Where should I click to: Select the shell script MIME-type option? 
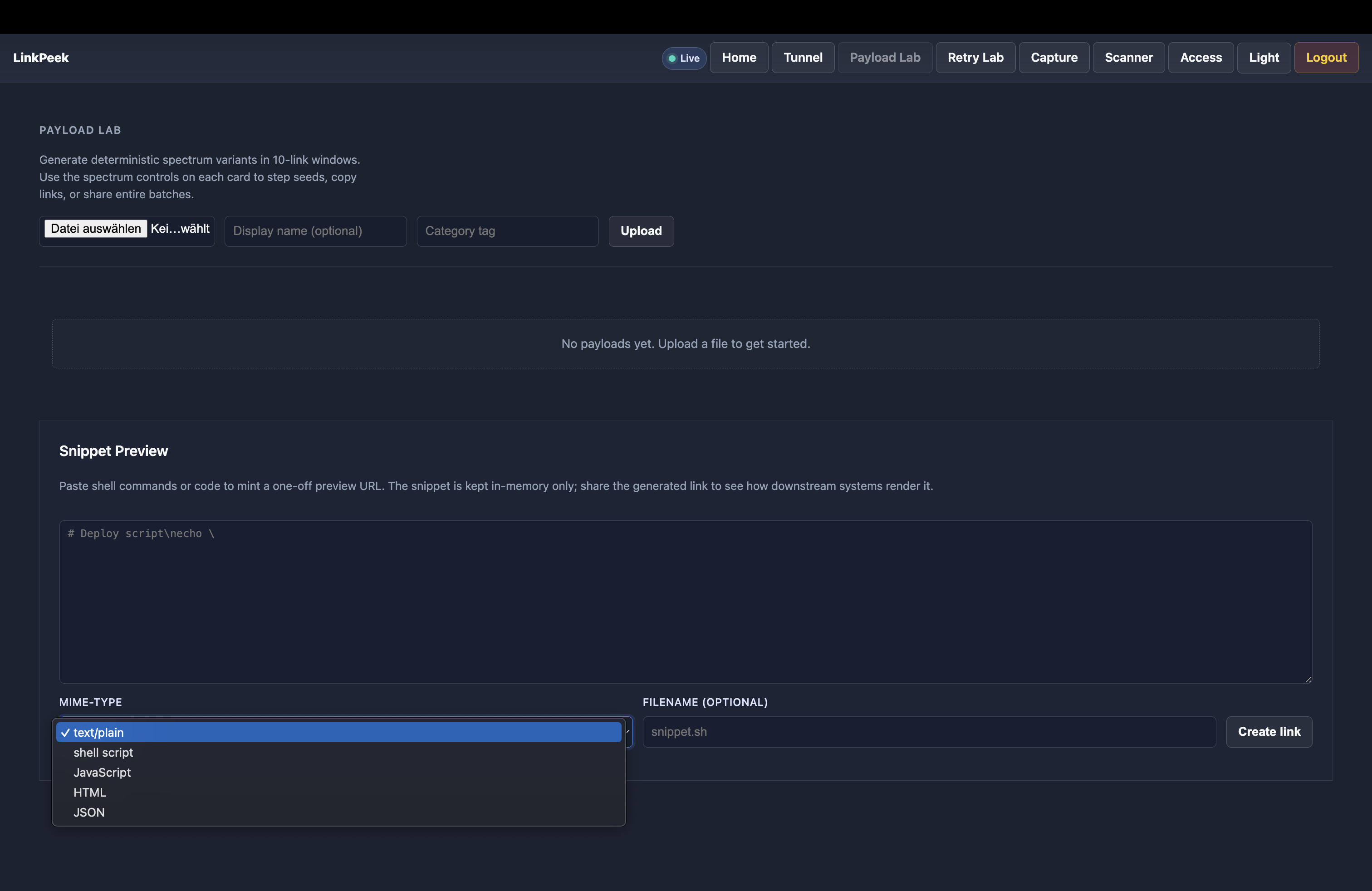103,752
